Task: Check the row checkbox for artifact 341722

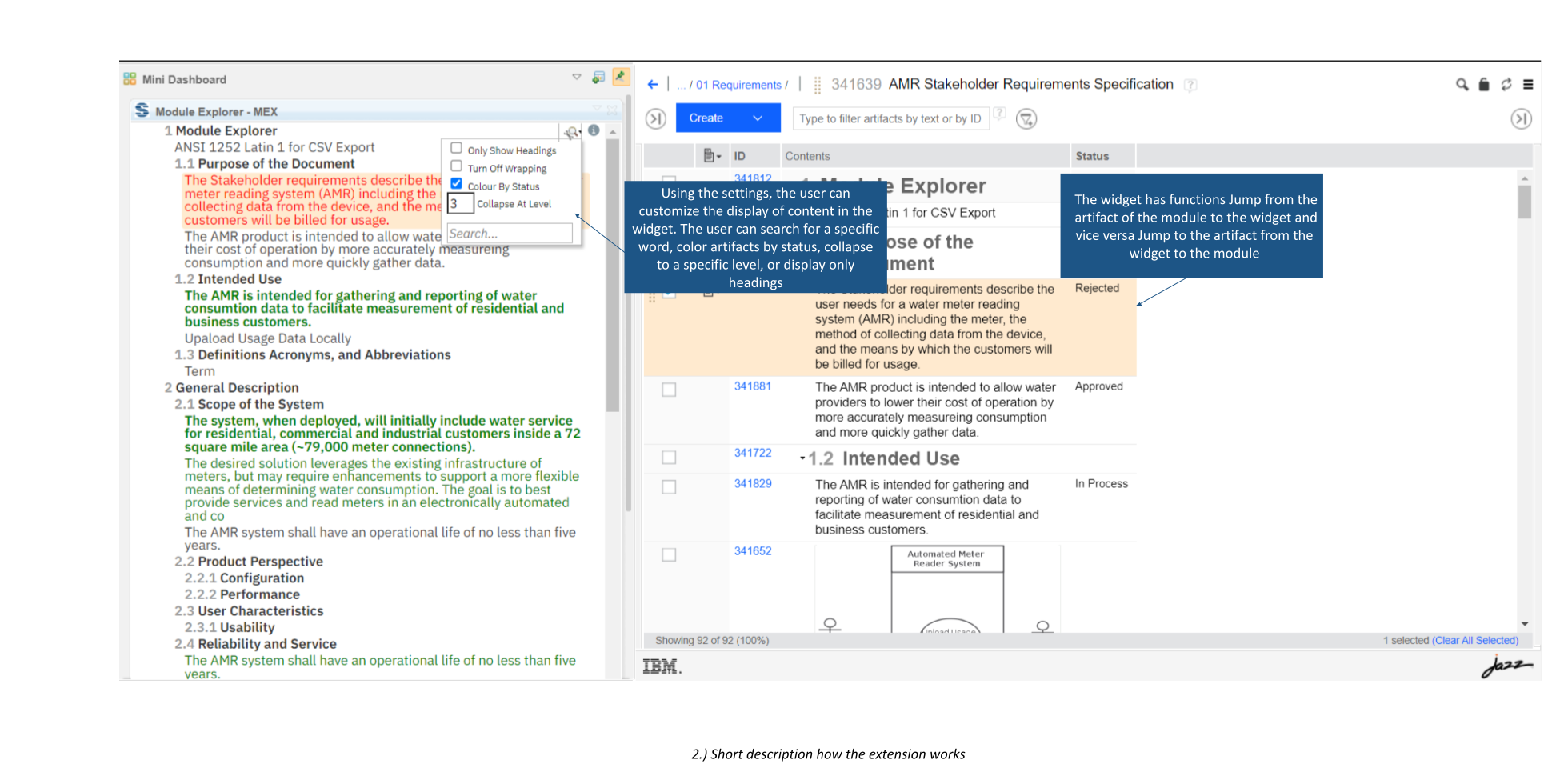Action: pos(669,458)
